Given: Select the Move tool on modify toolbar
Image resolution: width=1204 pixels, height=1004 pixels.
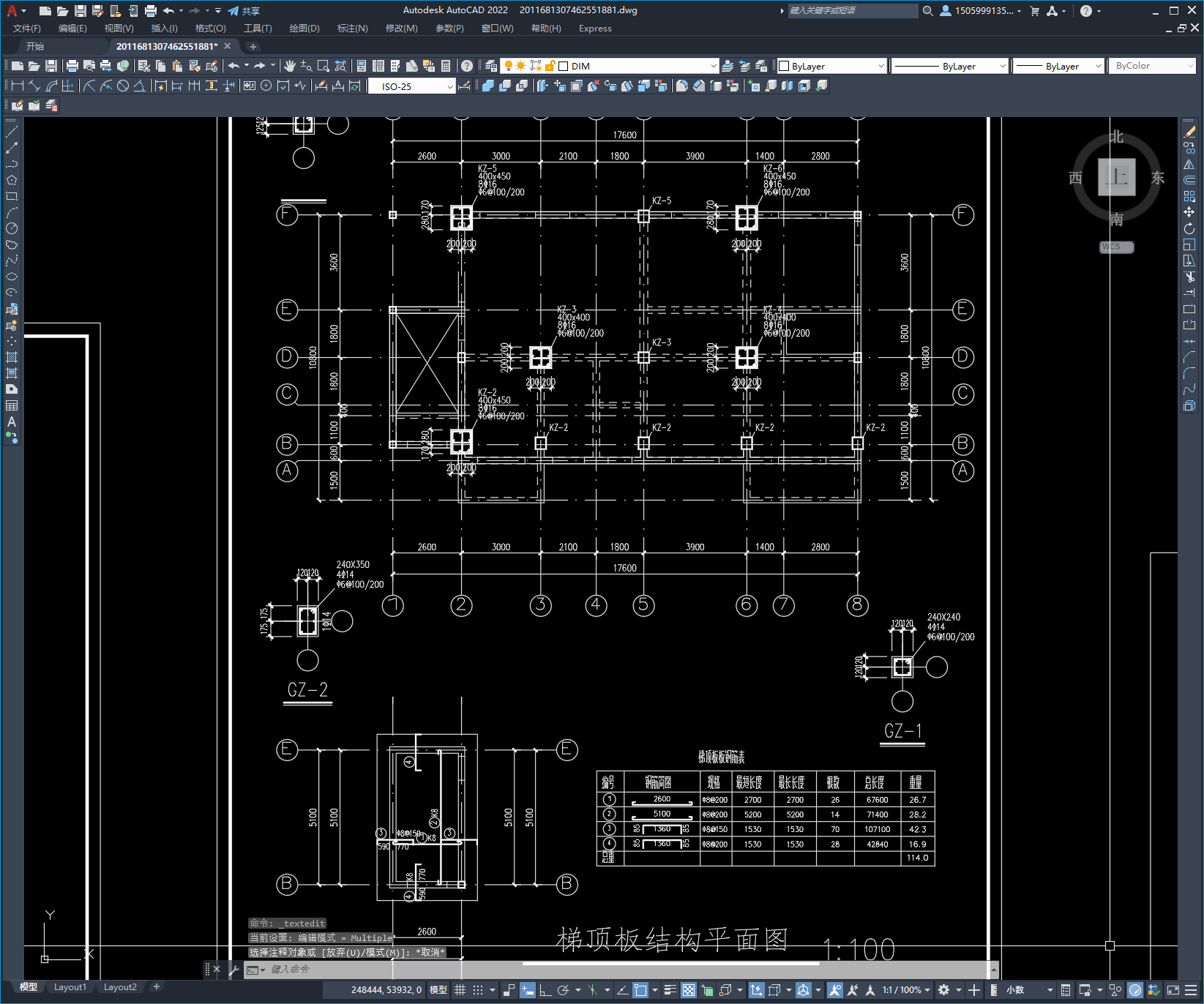Looking at the screenshot, I should [1189, 212].
